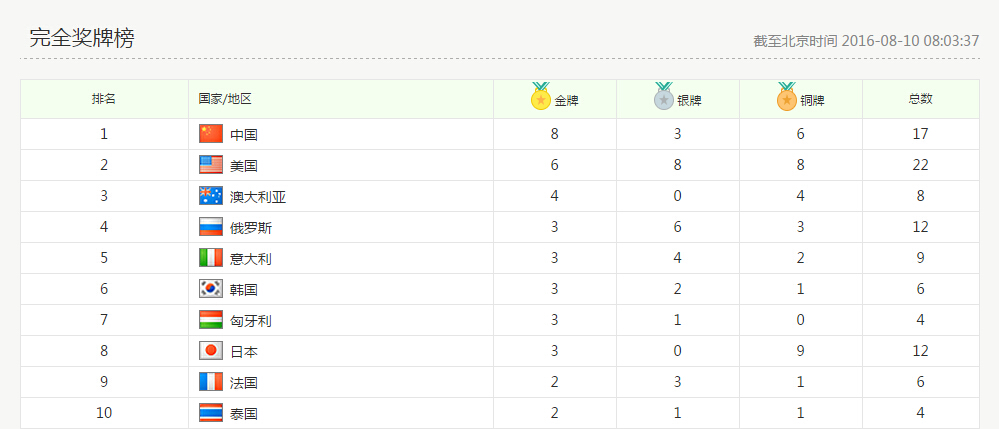Viewport: 999px width, 429px height.
Task: Click the Russia flag icon
Action: (210, 227)
